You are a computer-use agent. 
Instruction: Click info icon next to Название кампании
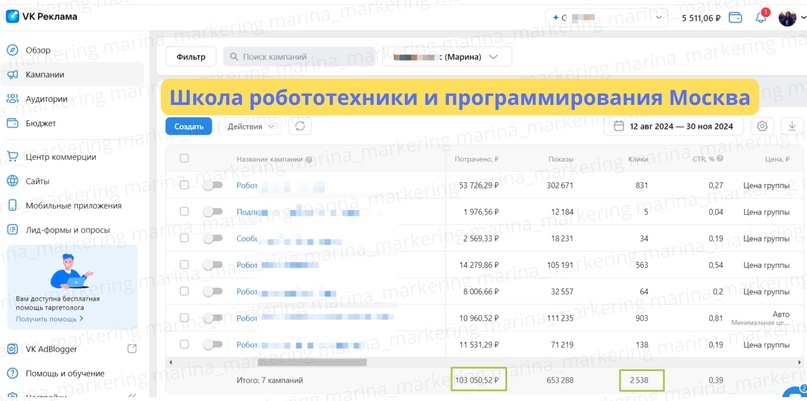309,160
